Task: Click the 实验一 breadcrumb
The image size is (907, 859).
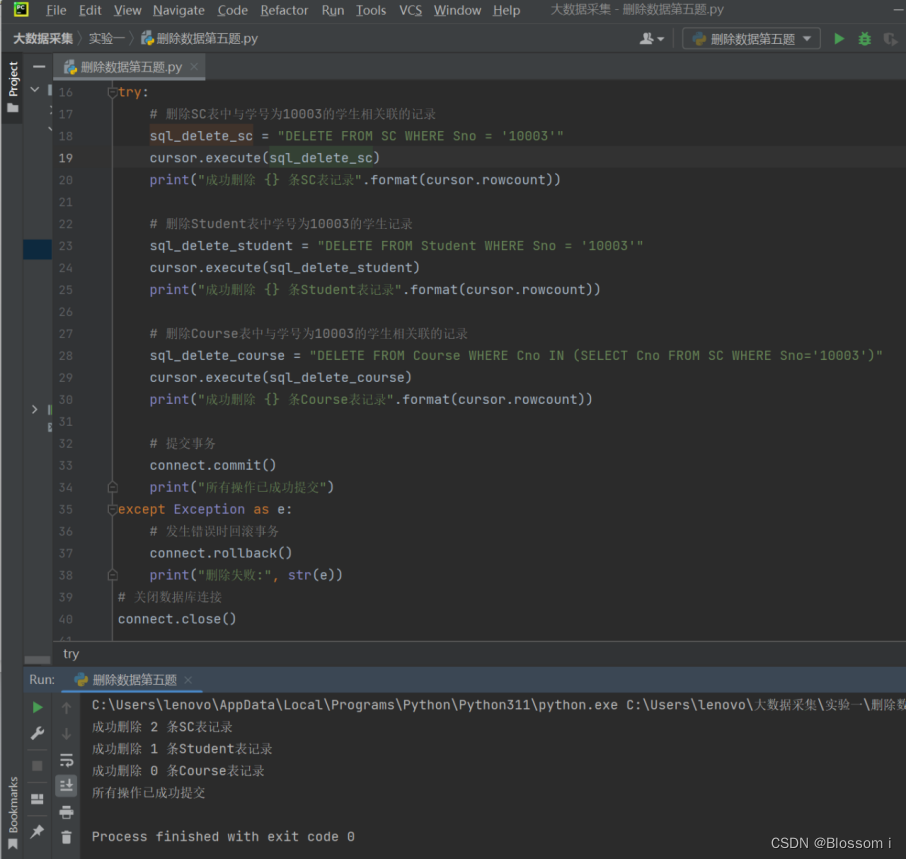Action: click(106, 39)
